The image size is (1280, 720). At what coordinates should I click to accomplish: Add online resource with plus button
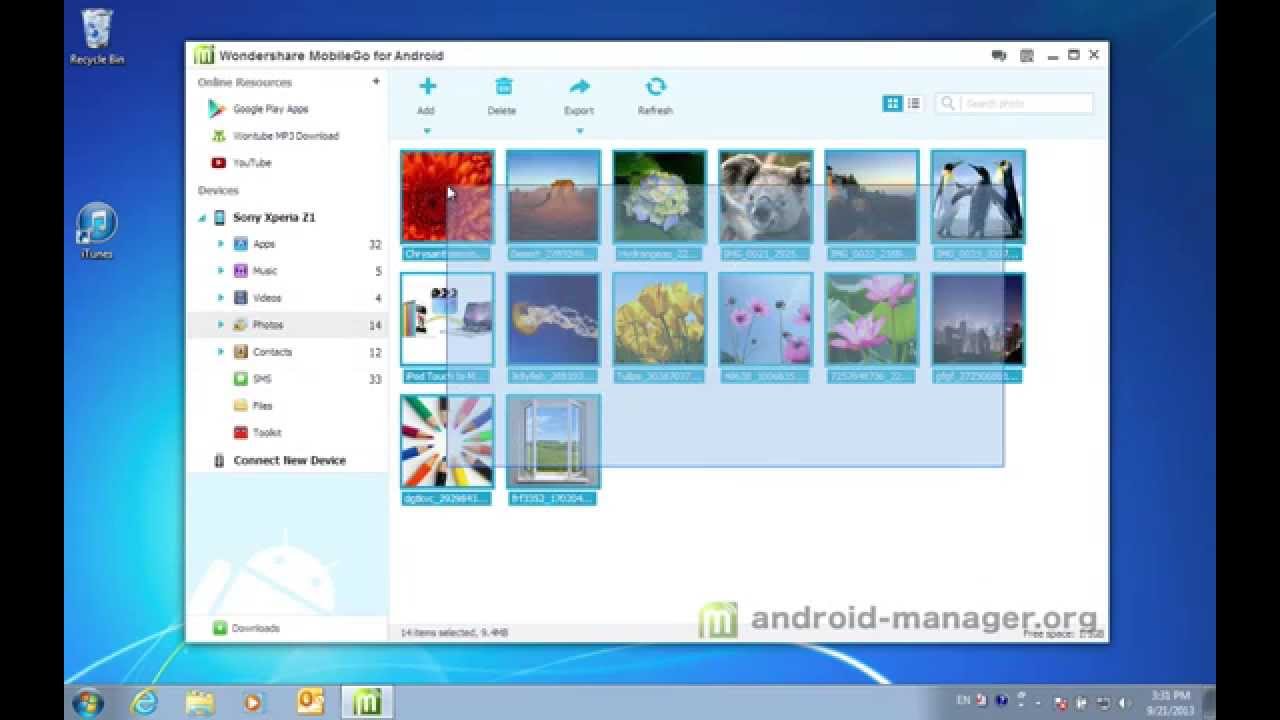[x=376, y=82]
